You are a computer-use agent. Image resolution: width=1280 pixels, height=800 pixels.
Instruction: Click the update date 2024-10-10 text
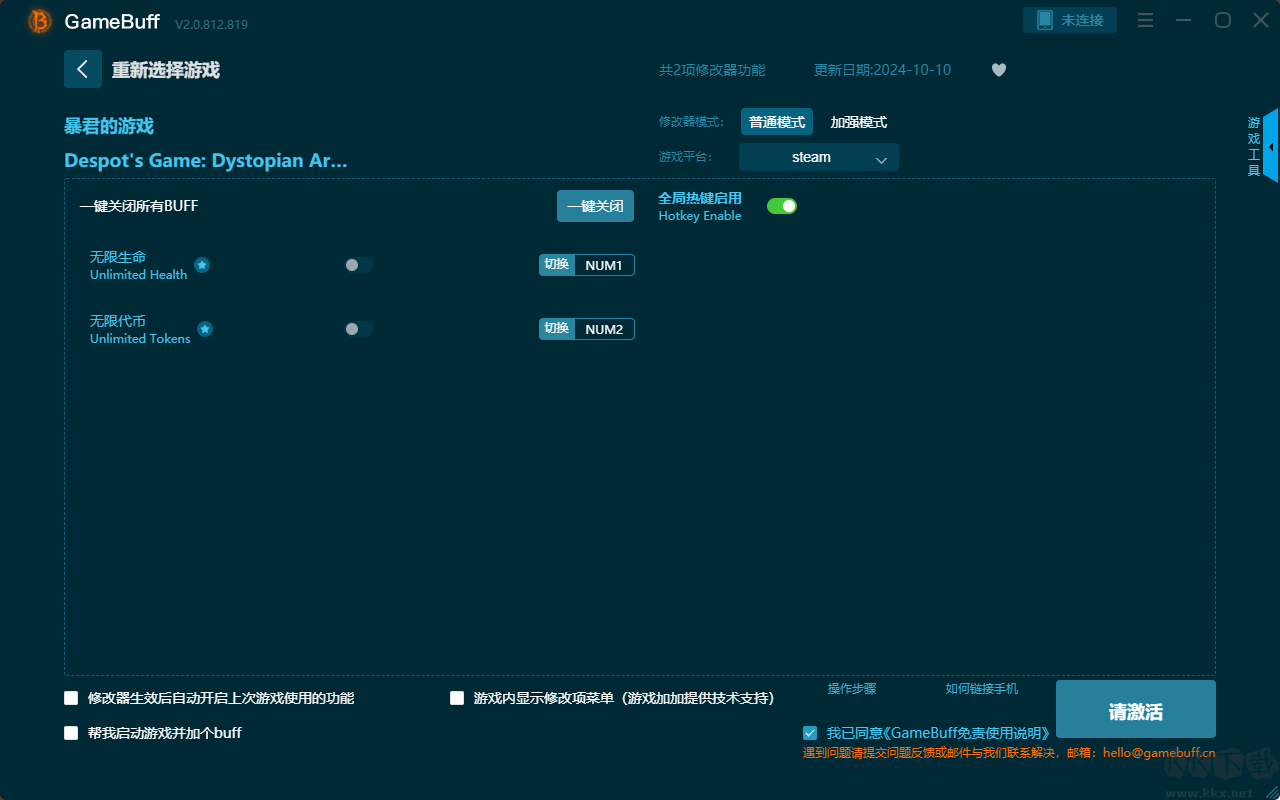(x=883, y=70)
